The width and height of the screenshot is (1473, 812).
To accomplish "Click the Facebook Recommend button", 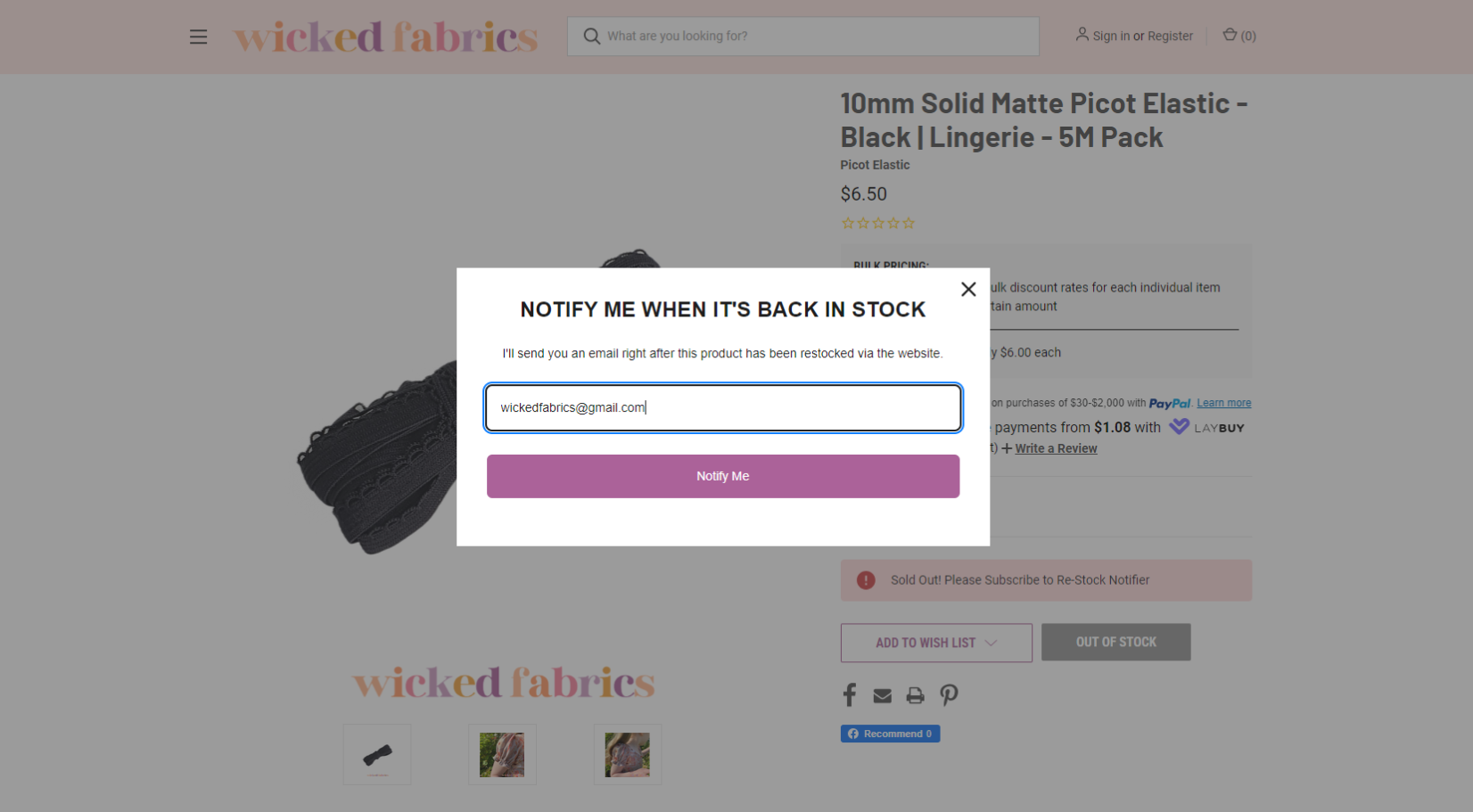I will pyautogui.click(x=890, y=734).
